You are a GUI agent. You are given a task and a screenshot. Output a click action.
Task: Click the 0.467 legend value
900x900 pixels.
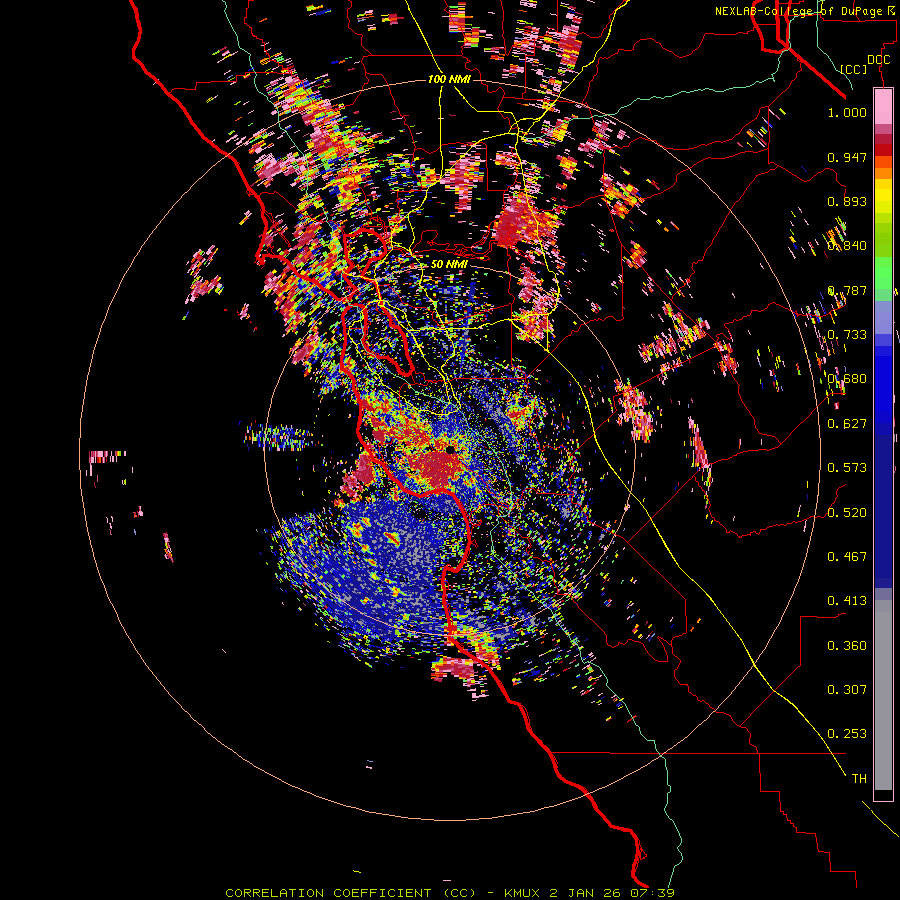(x=847, y=557)
